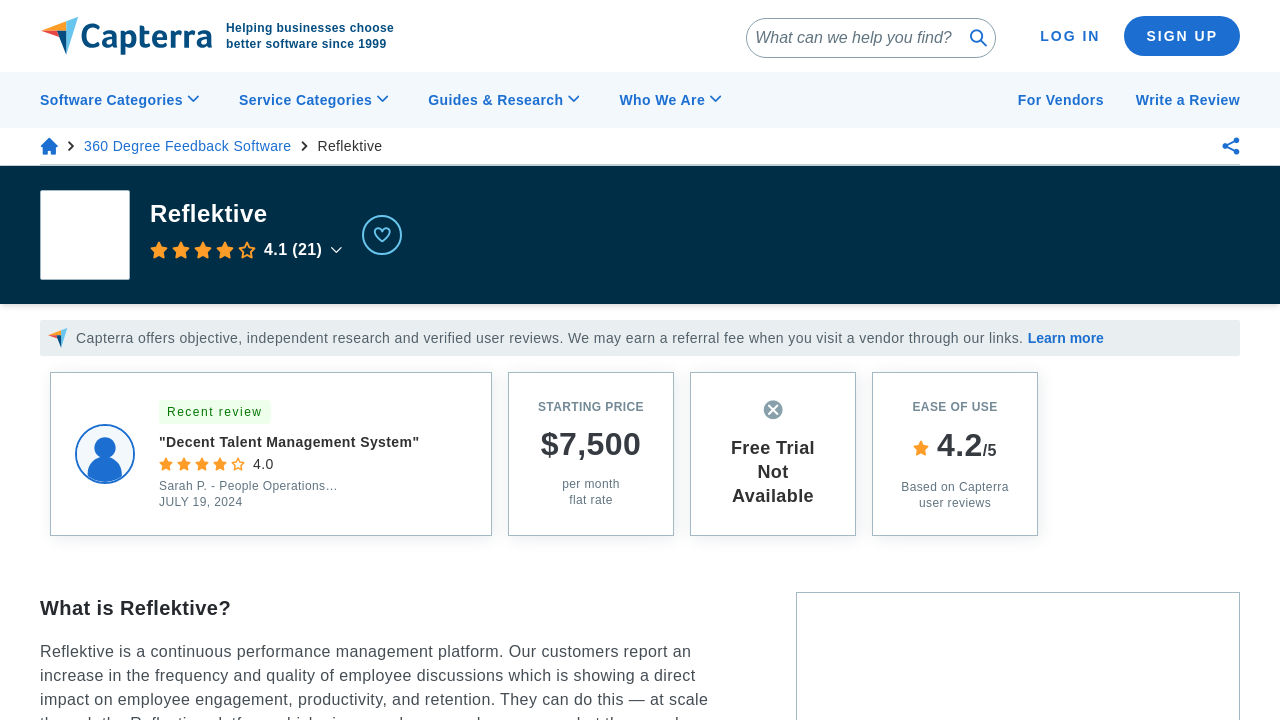Click the Log In link
Screen dimensions: 1280x720
pos(1069,36)
